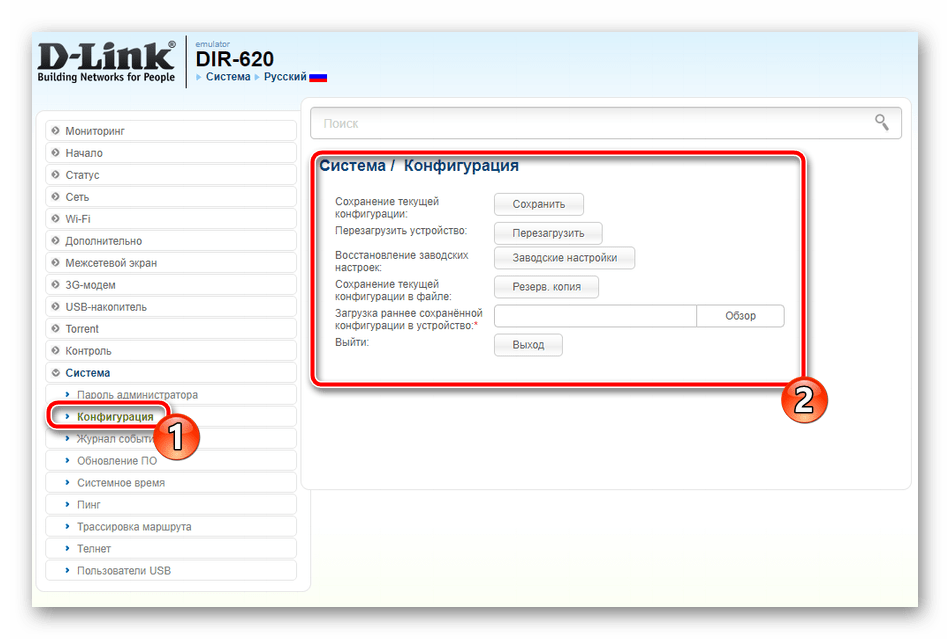Click Восстановление заводских настроек label
The height and width of the screenshot is (639, 950).
tap(402, 261)
